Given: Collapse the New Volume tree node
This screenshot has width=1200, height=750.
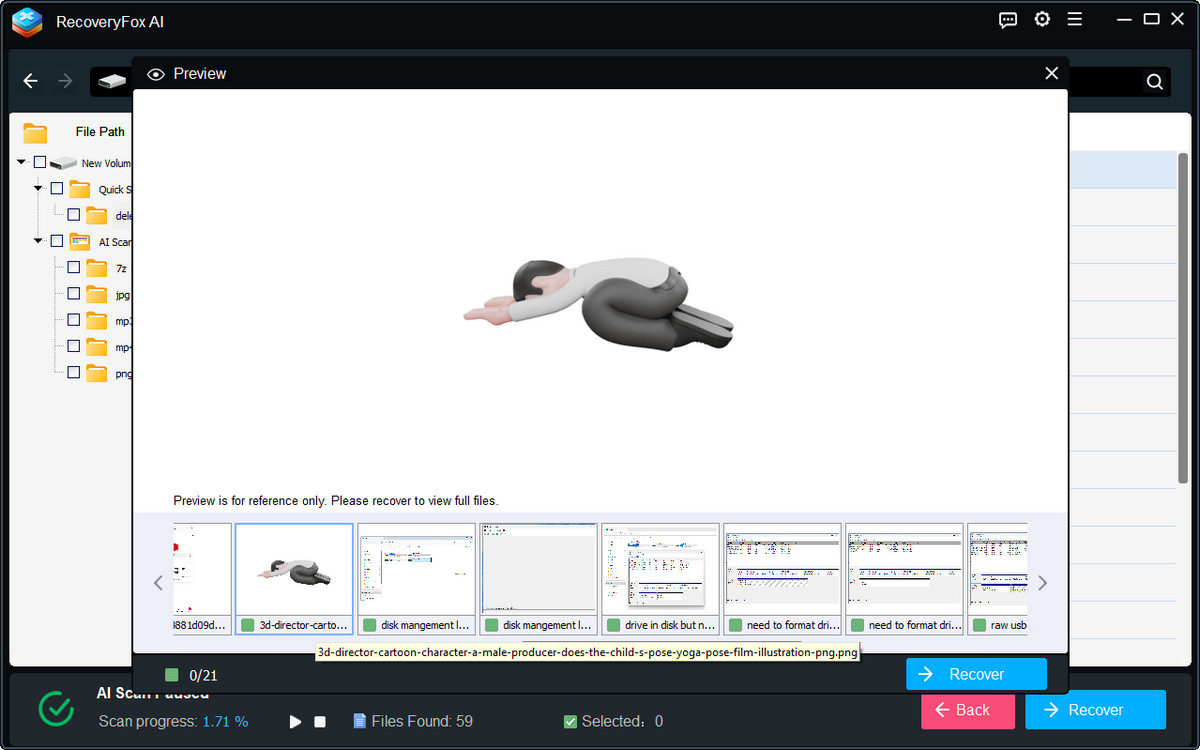Looking at the screenshot, I should [22, 162].
